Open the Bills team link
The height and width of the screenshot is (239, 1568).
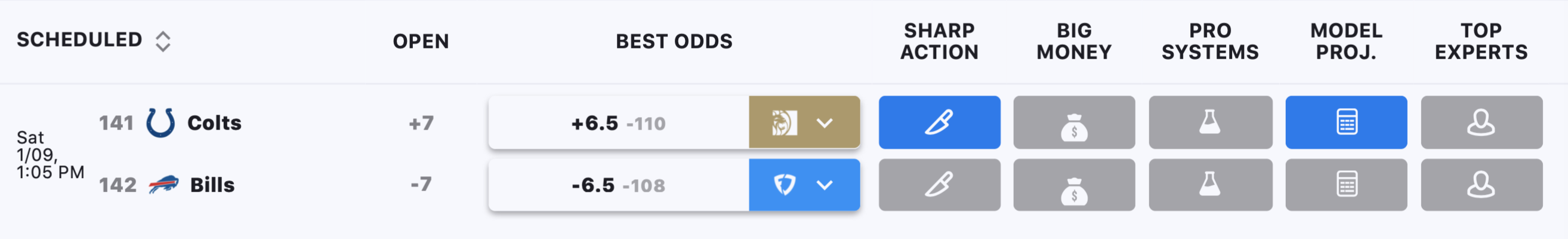[212, 185]
